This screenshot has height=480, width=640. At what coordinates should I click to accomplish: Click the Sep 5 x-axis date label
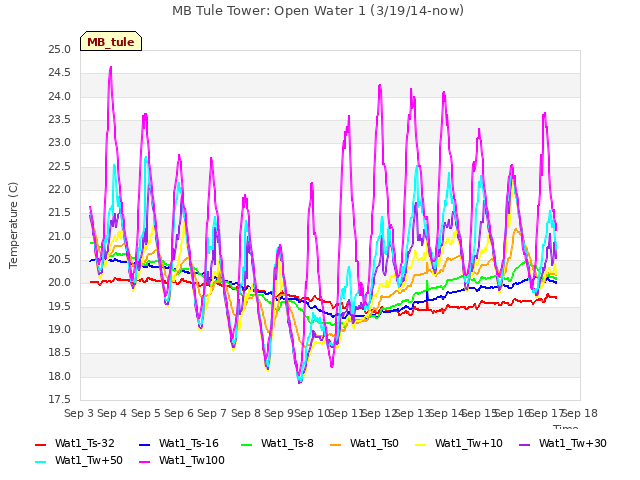tap(145, 413)
